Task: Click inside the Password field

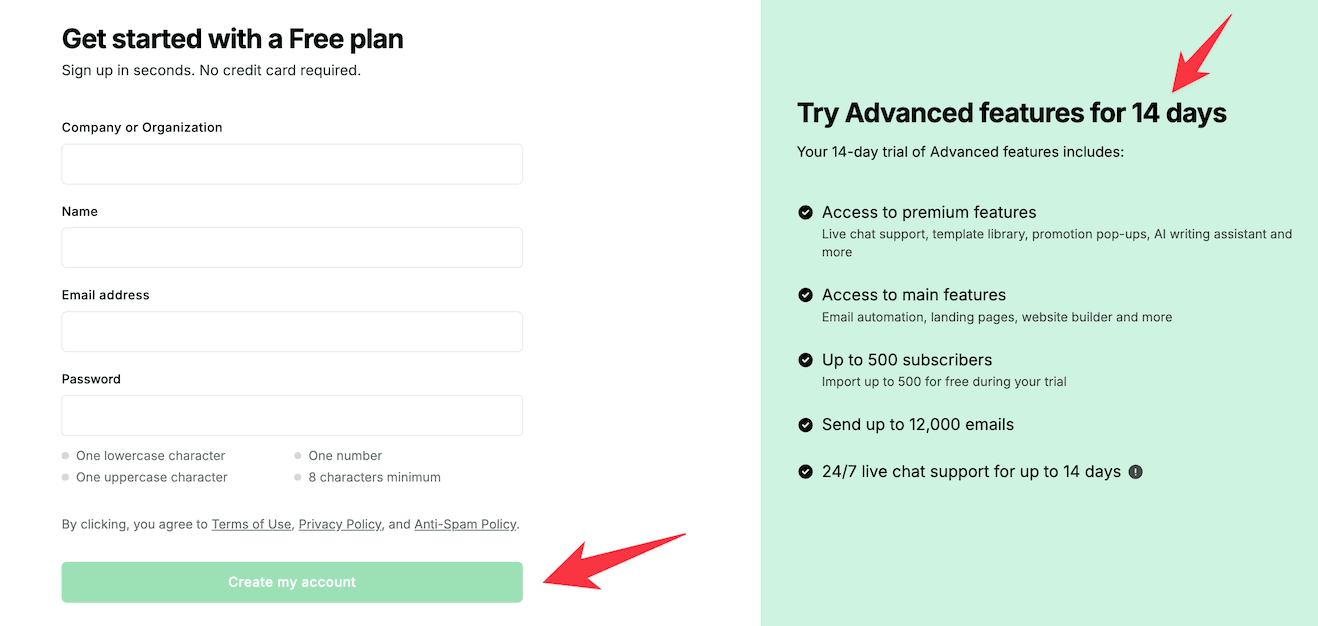Action: (292, 415)
